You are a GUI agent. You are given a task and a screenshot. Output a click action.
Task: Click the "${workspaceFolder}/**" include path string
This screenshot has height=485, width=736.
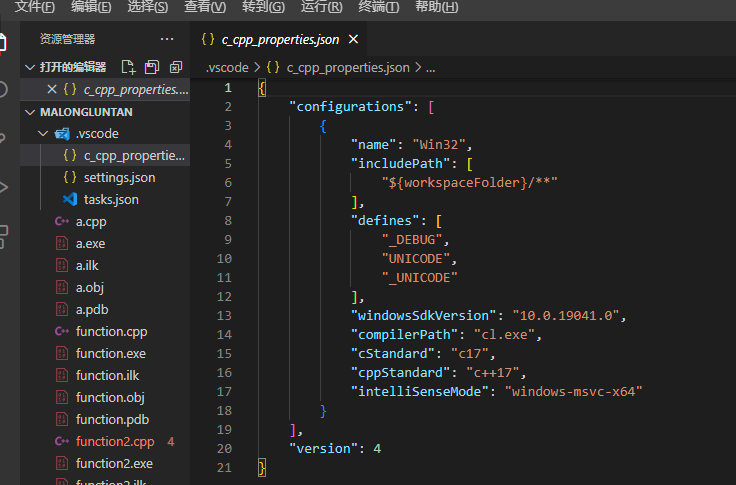coord(469,182)
